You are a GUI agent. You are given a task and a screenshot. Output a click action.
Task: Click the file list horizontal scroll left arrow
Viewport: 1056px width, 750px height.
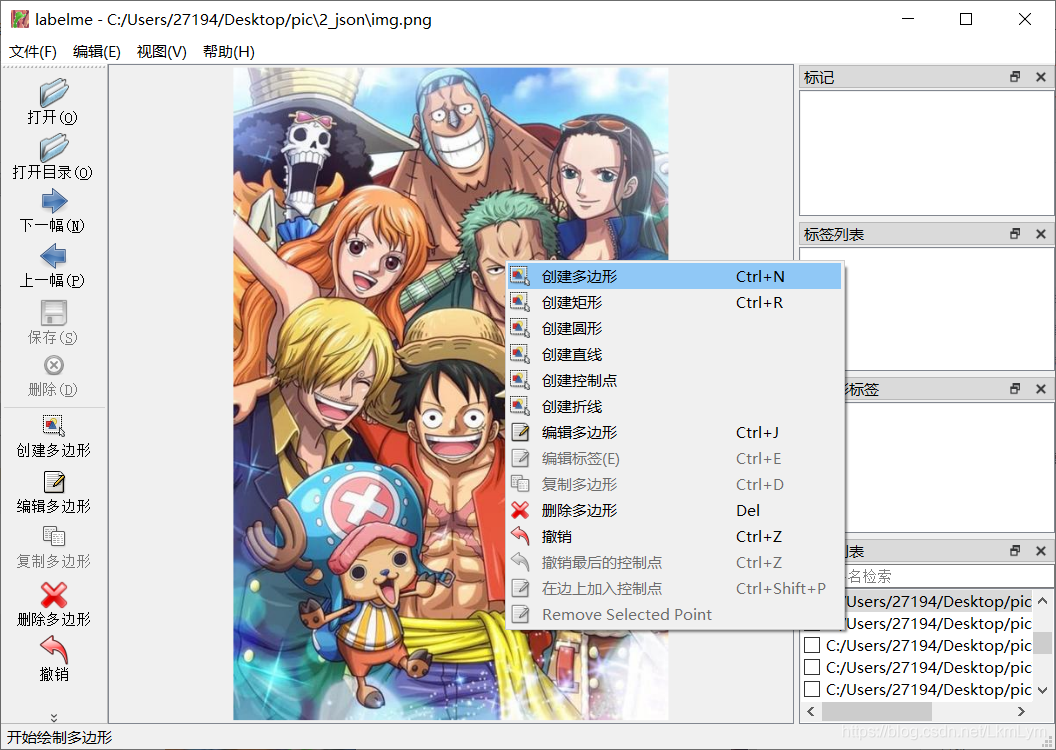click(x=811, y=711)
